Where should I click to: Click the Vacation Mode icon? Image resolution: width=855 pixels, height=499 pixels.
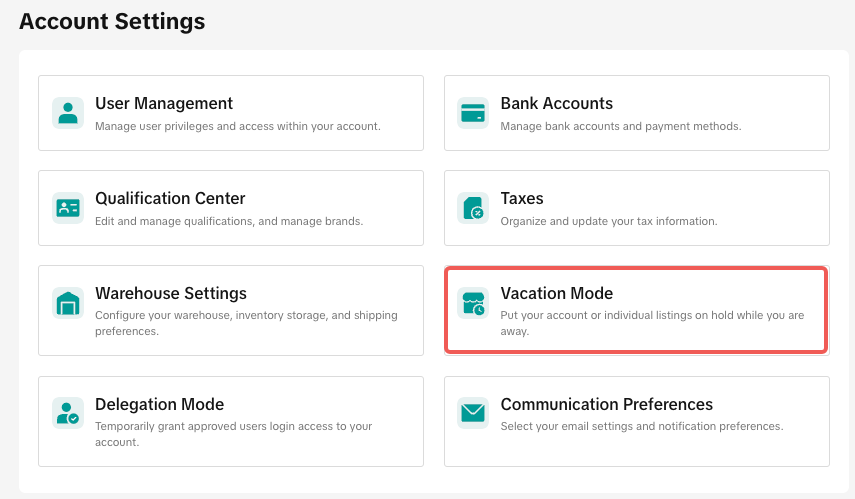click(473, 303)
